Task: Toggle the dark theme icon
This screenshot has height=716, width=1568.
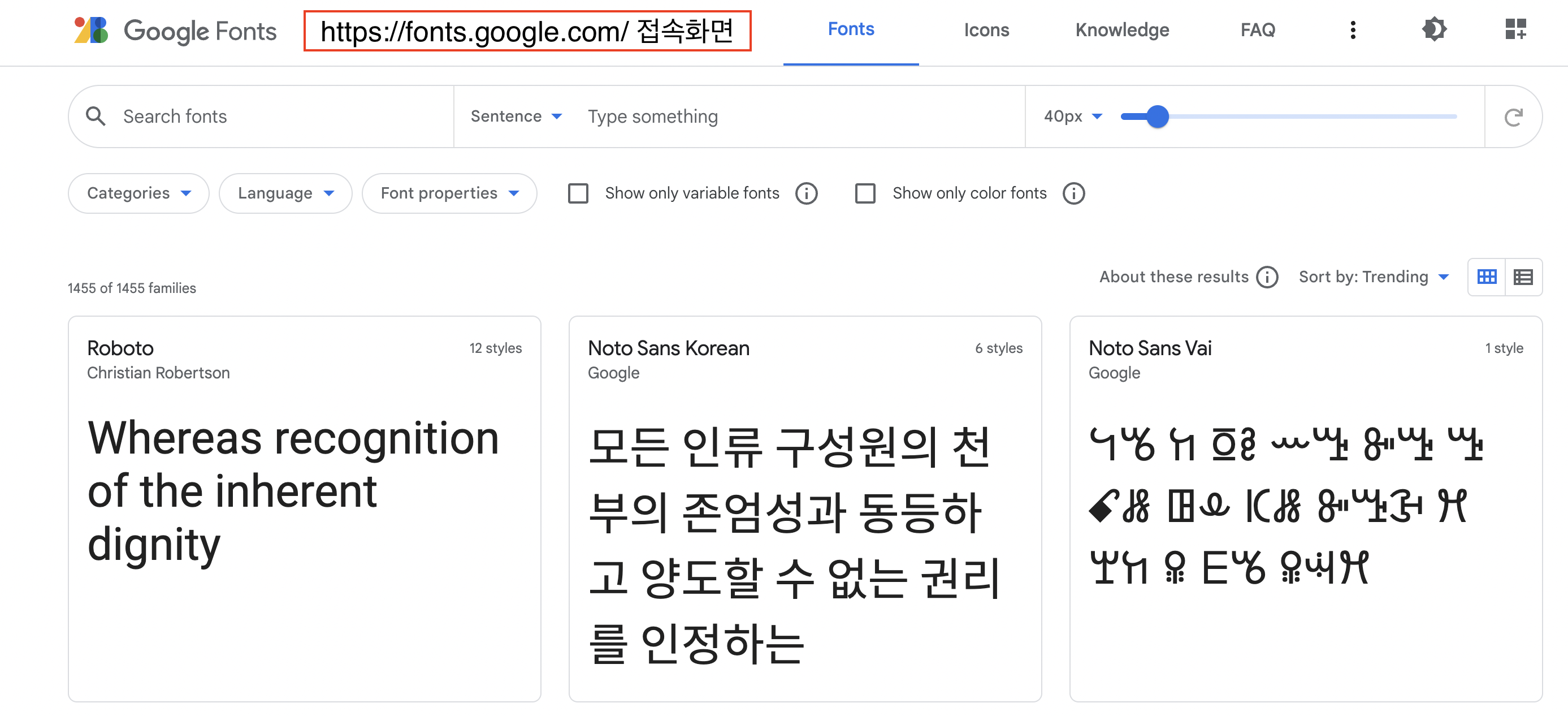Action: (1434, 29)
